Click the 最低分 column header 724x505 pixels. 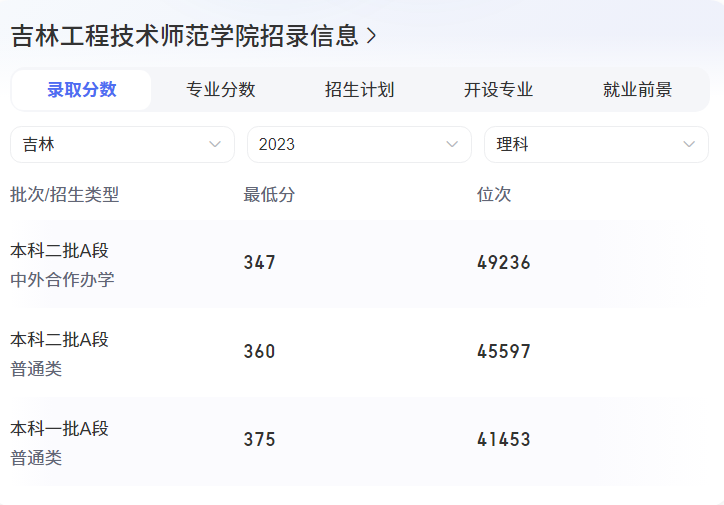[269, 194]
